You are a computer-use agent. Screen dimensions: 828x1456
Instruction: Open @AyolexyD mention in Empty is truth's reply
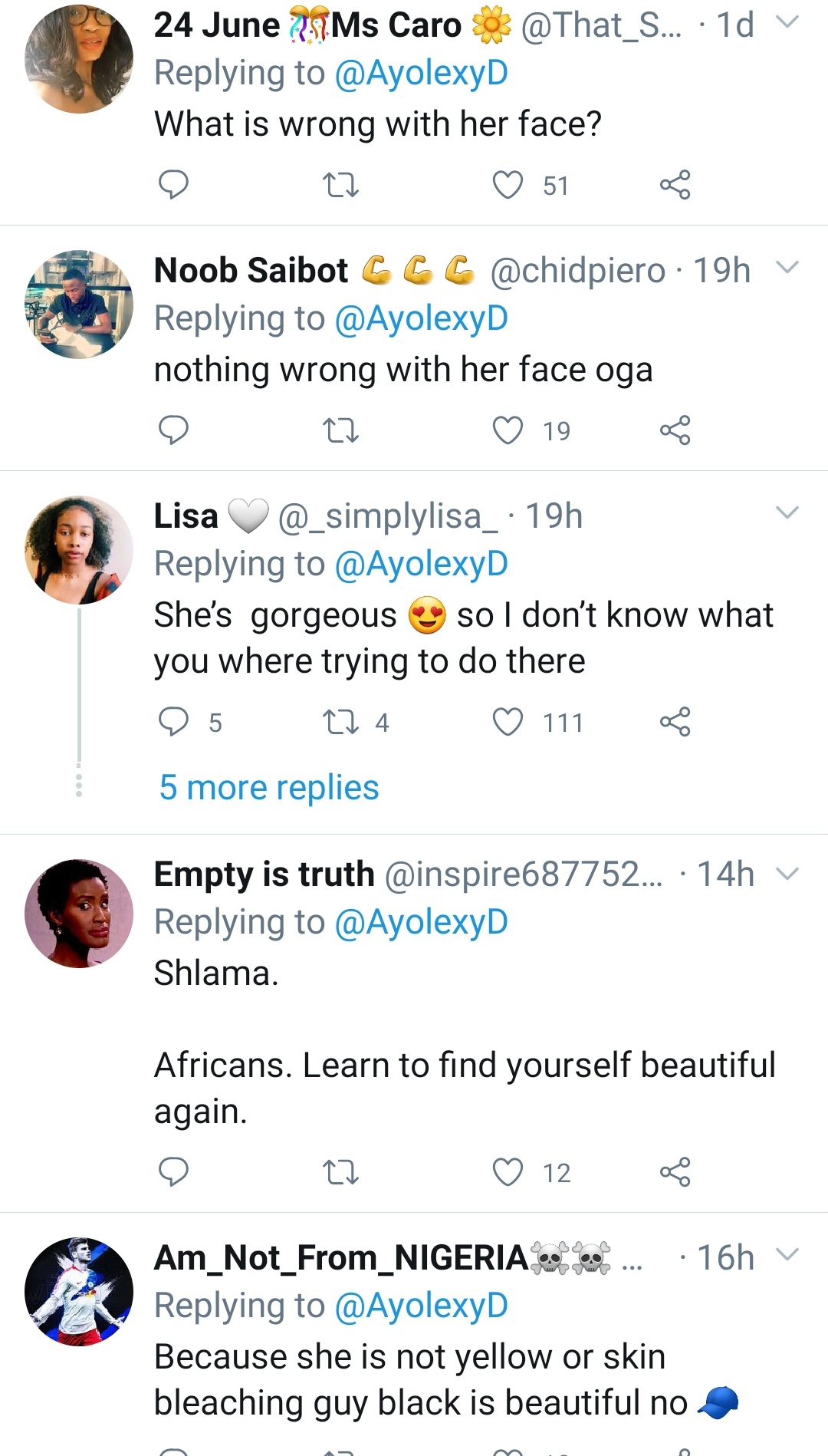click(421, 922)
